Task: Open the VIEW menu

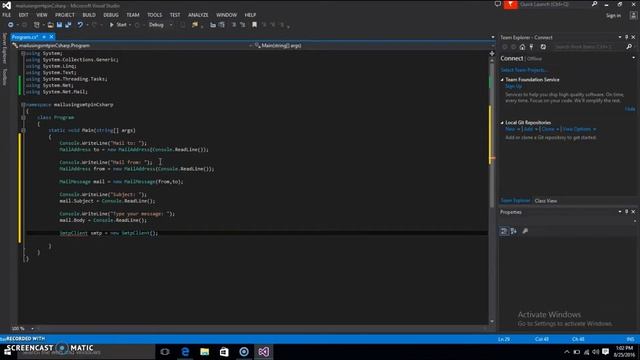Action: tap(42, 15)
